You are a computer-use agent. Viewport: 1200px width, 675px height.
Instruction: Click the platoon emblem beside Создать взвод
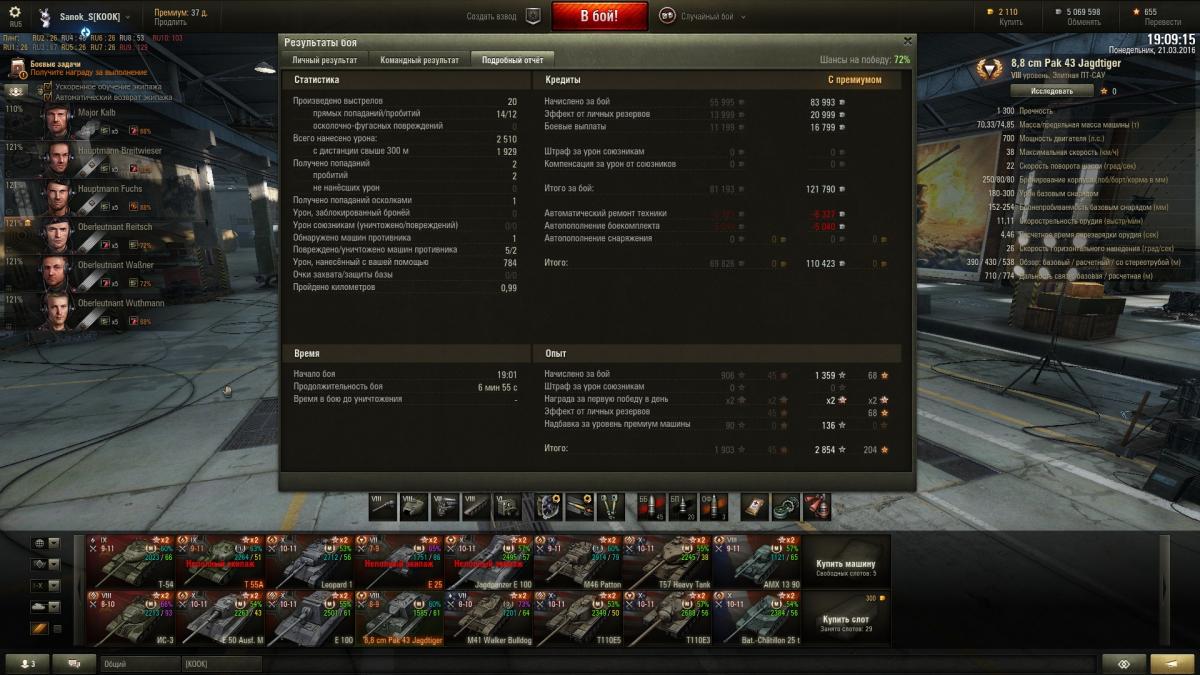click(x=533, y=16)
